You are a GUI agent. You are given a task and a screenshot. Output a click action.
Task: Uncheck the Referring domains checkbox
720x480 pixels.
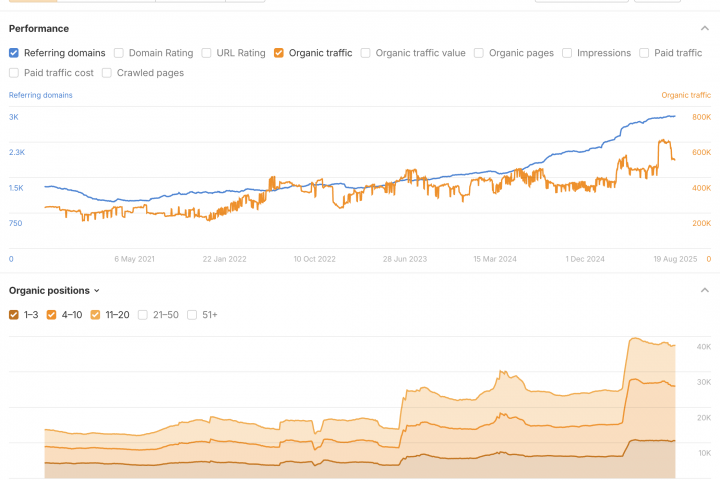[14, 53]
